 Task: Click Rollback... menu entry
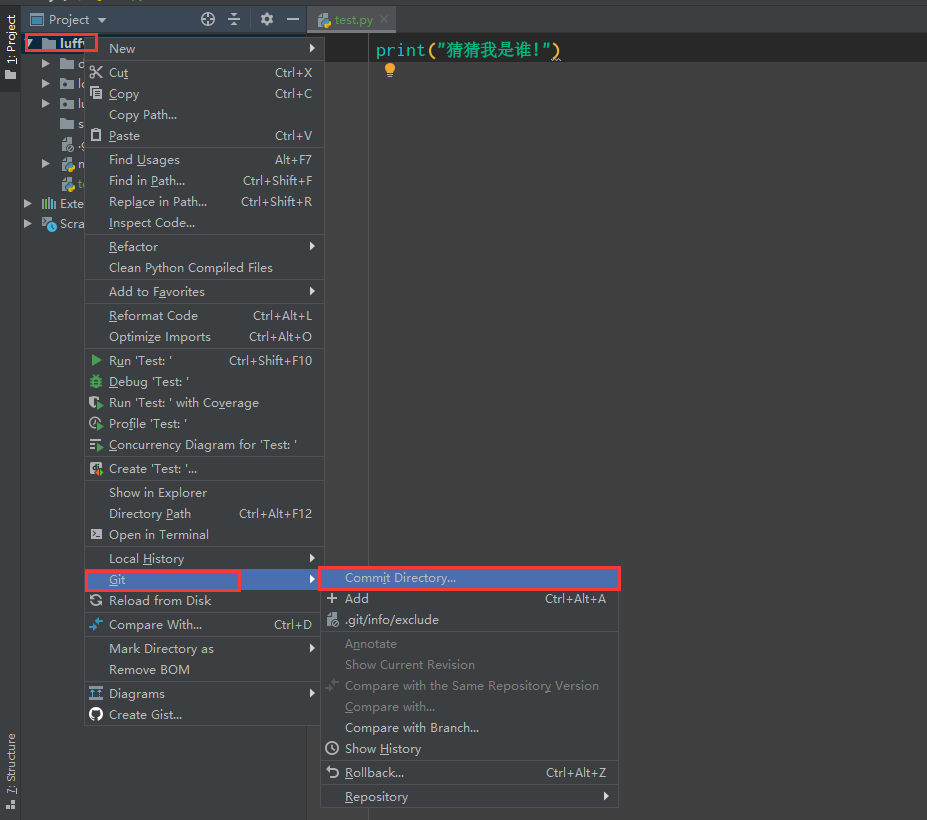(374, 772)
